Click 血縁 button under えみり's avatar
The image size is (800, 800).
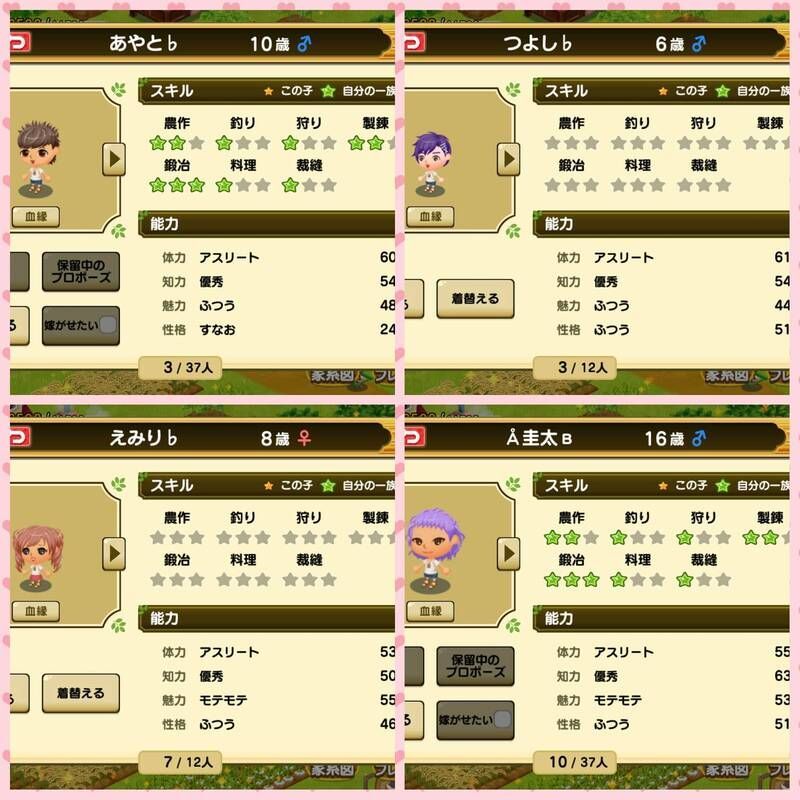pyautogui.click(x=36, y=611)
